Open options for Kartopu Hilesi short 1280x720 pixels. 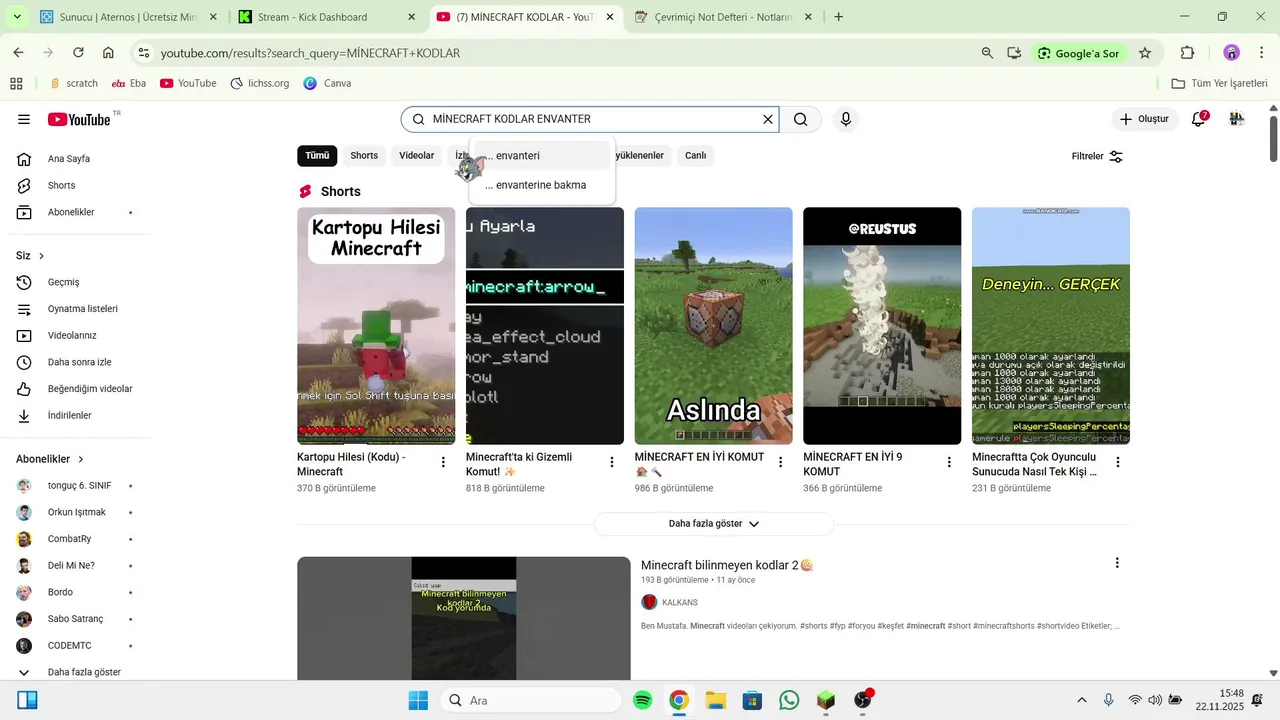443,462
